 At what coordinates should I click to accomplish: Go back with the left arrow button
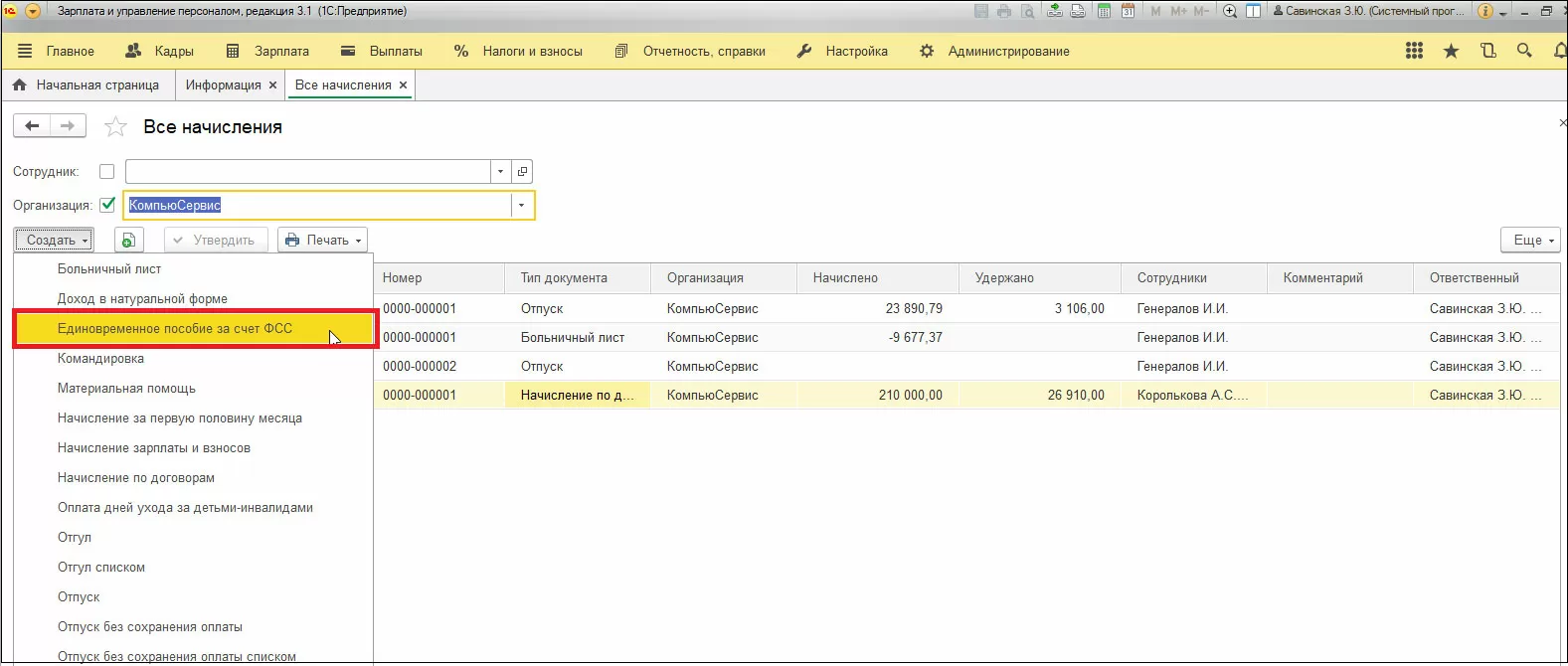click(32, 126)
